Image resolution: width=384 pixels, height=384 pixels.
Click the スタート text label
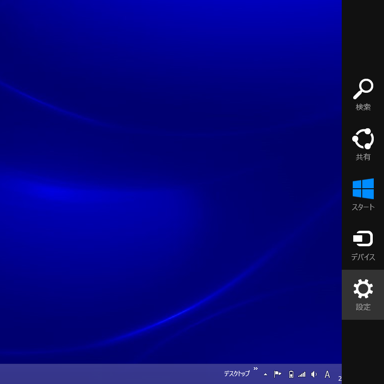click(x=363, y=207)
